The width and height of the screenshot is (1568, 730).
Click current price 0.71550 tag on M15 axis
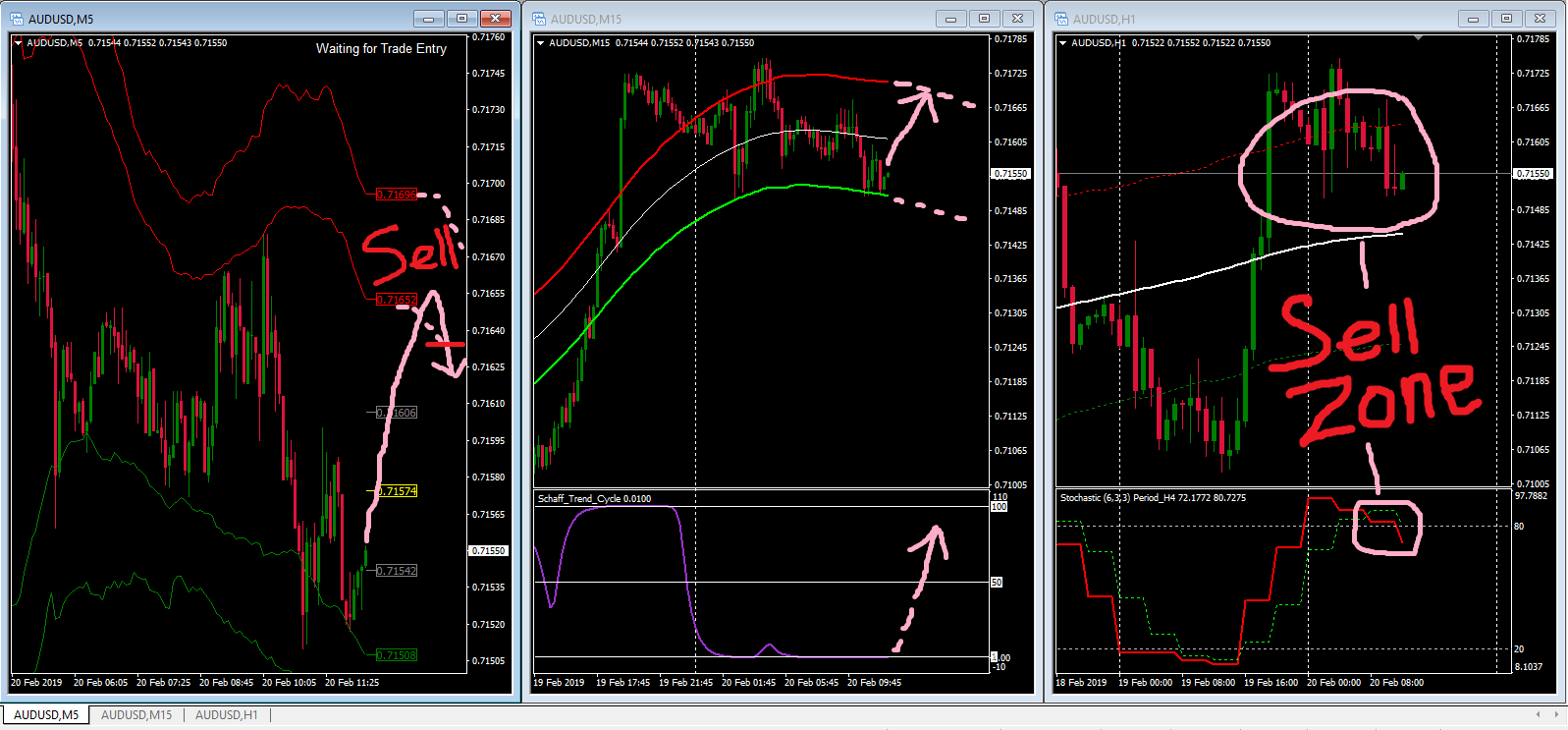tap(1010, 174)
